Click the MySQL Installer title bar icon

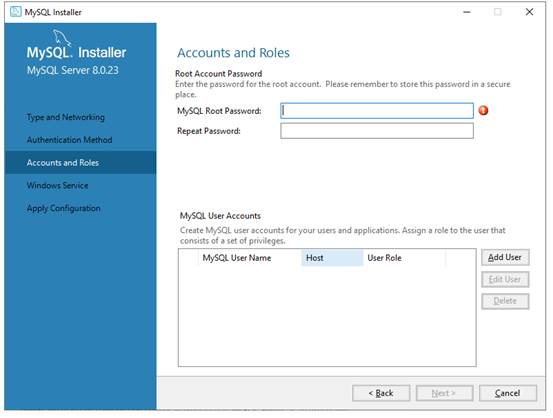pos(16,12)
